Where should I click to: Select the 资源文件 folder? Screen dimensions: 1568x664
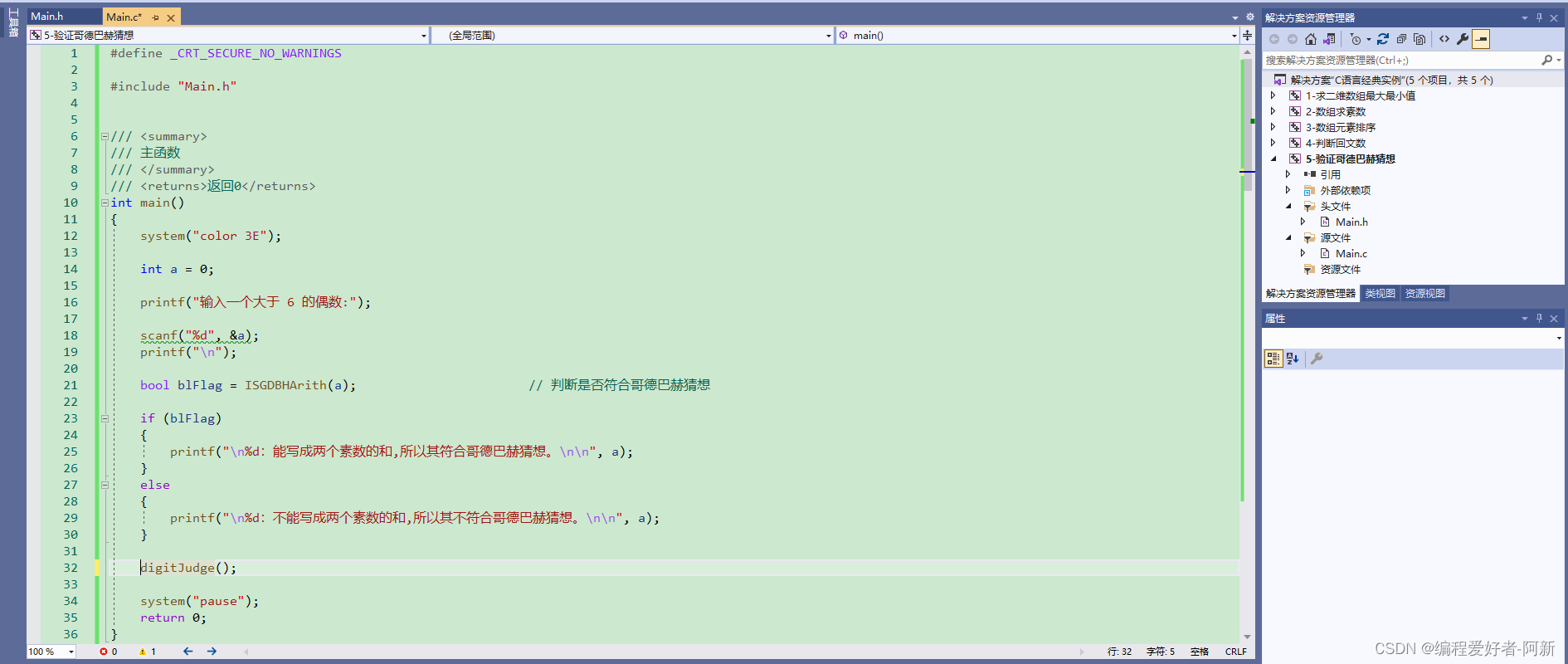pos(1340,269)
